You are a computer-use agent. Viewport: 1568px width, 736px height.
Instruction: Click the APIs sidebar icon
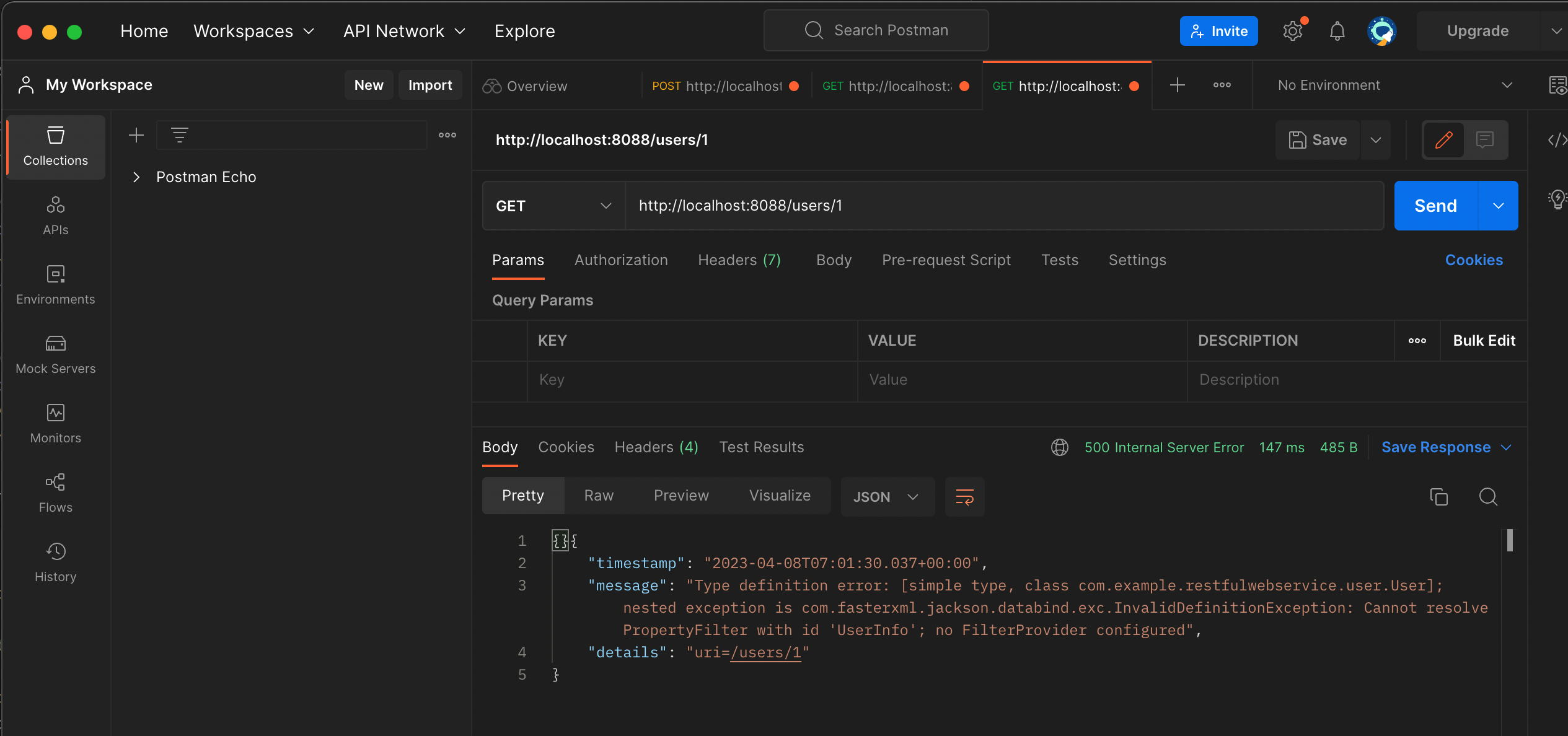pyautogui.click(x=55, y=215)
